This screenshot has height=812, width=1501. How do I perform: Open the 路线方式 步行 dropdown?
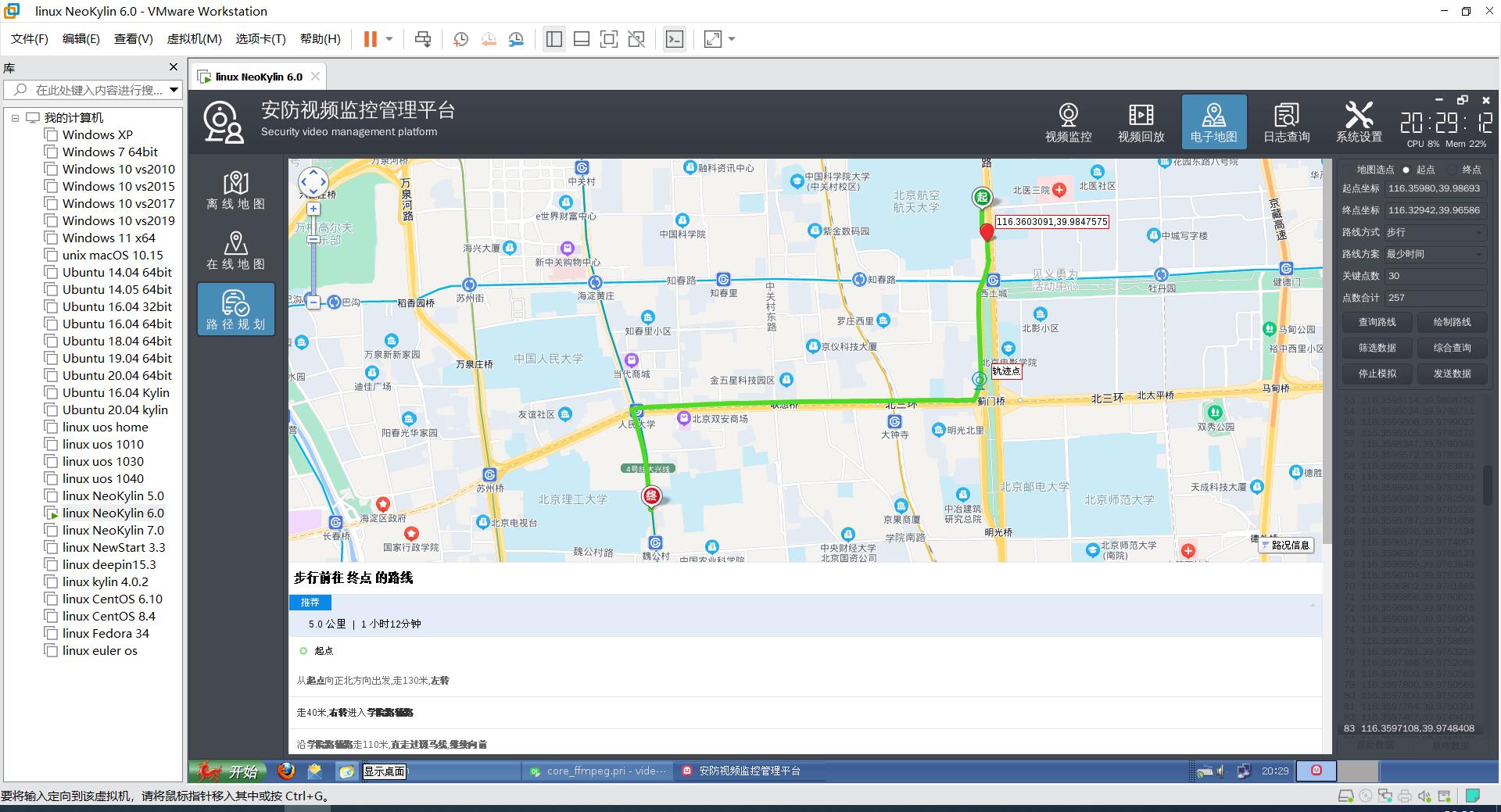click(x=1435, y=232)
